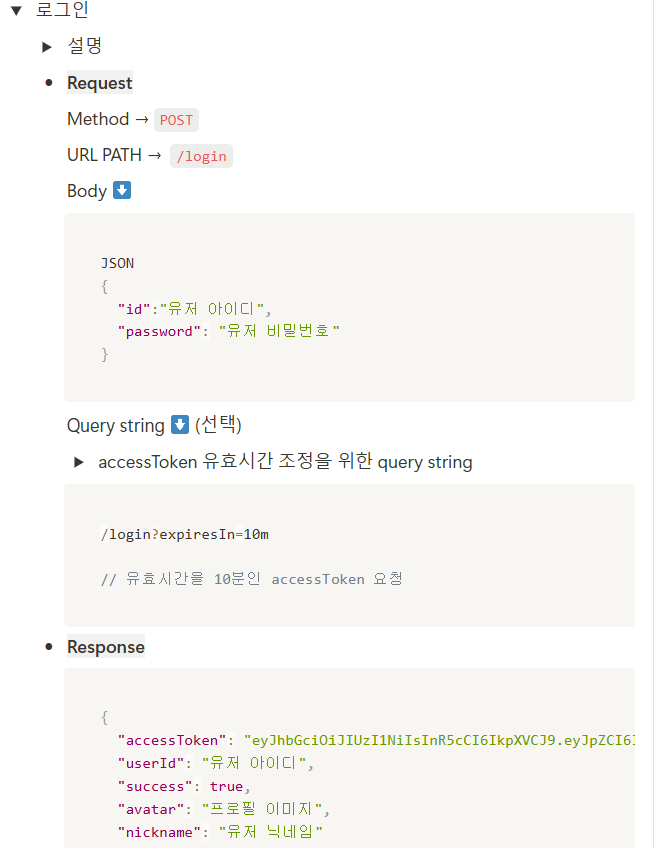Click the bullet before Request
Image resolution: width=660 pixels, height=848 pixels.
[x=49, y=83]
